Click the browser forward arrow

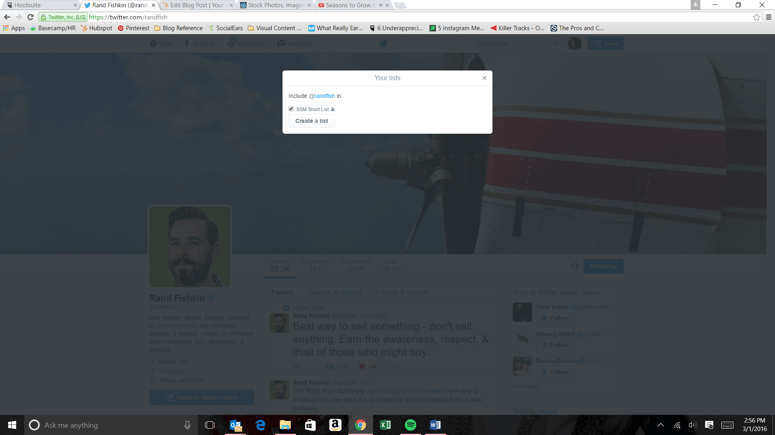18,17
